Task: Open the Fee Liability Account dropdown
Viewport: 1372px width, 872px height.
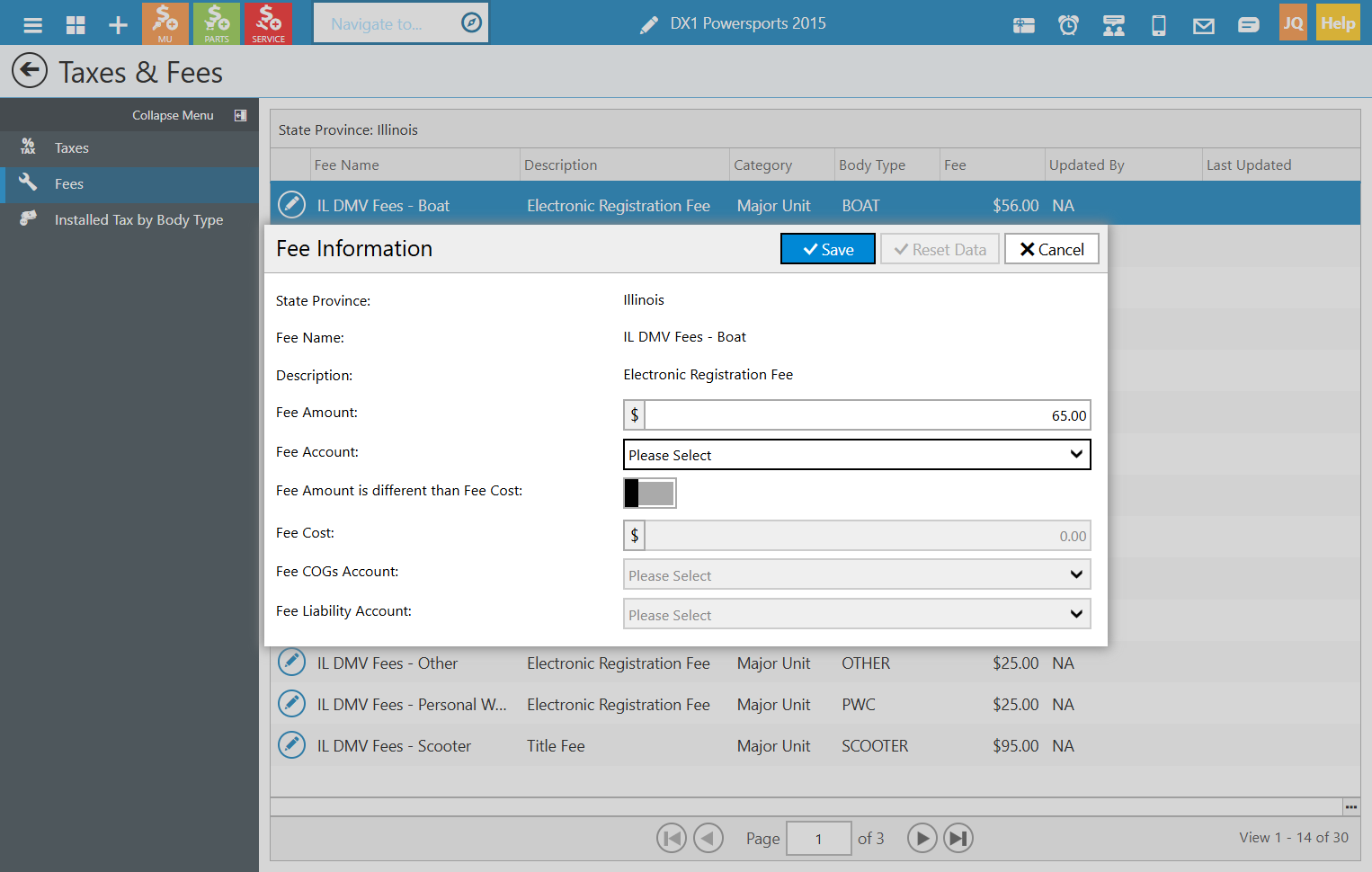Action: 857,614
